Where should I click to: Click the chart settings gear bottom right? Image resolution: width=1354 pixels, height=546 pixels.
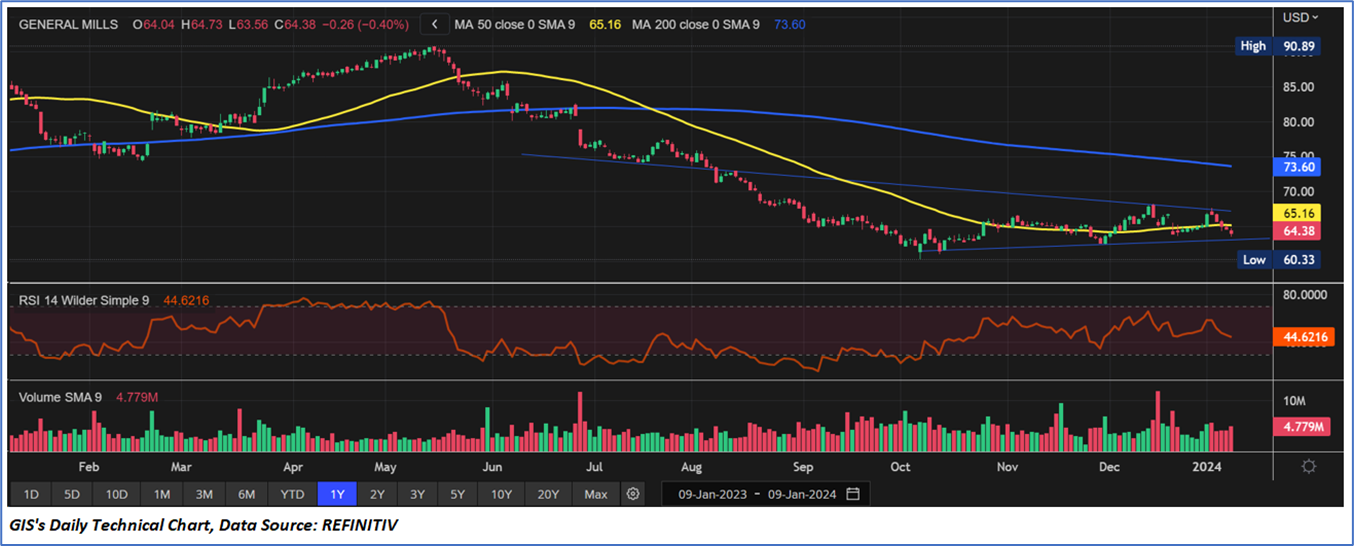click(x=1309, y=467)
